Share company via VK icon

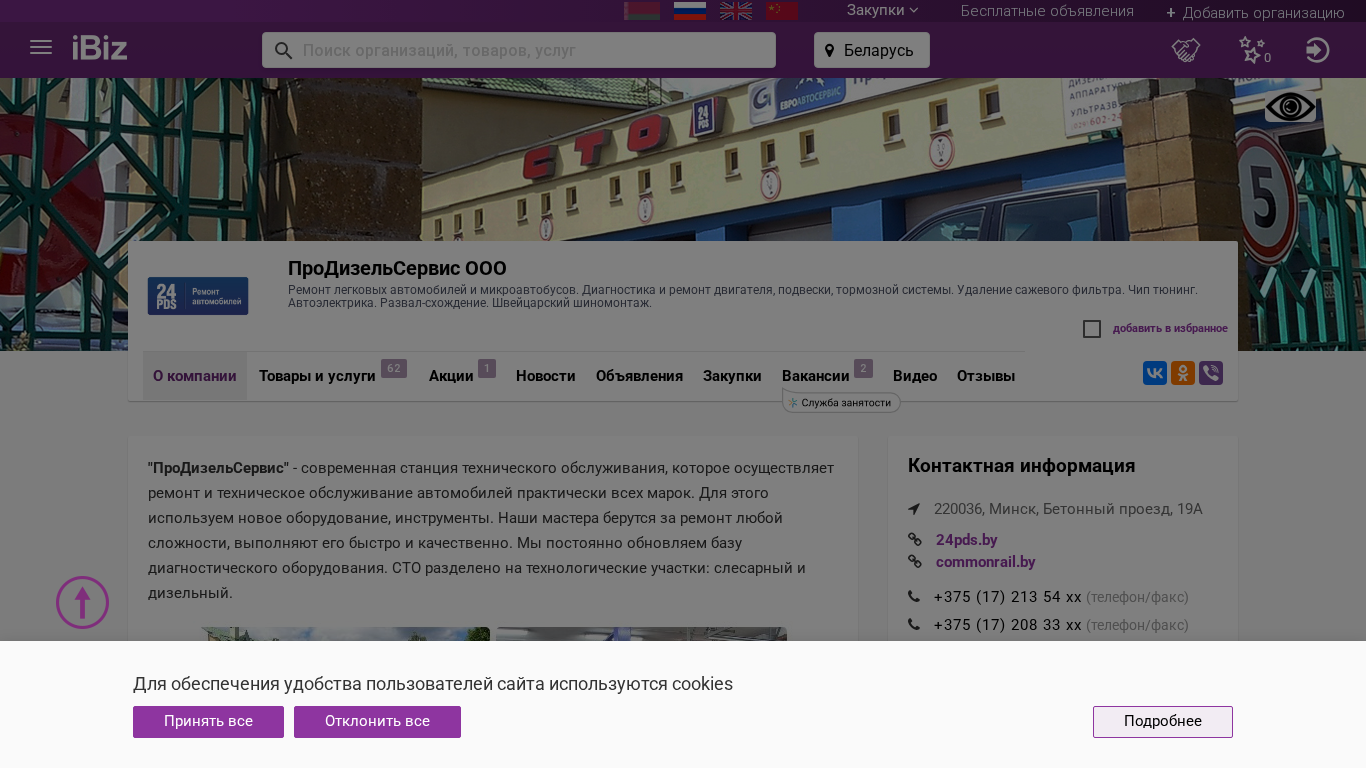pyautogui.click(x=1155, y=374)
